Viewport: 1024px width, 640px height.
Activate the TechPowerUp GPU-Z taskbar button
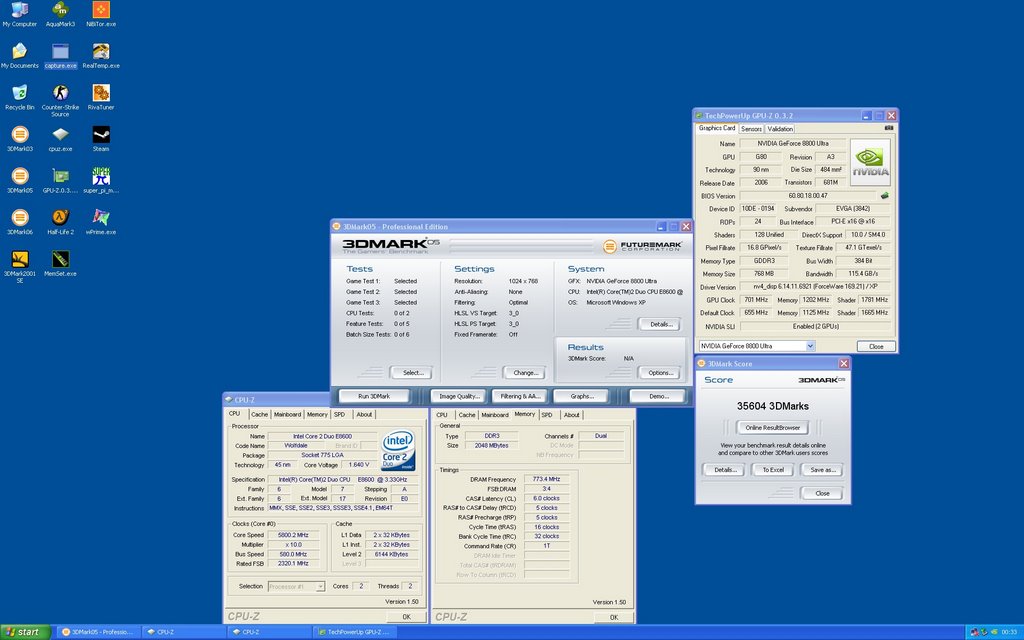coord(355,632)
